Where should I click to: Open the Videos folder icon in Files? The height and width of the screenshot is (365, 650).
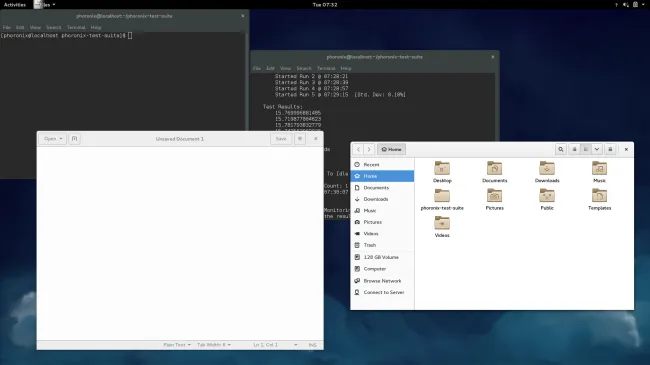coord(442,223)
